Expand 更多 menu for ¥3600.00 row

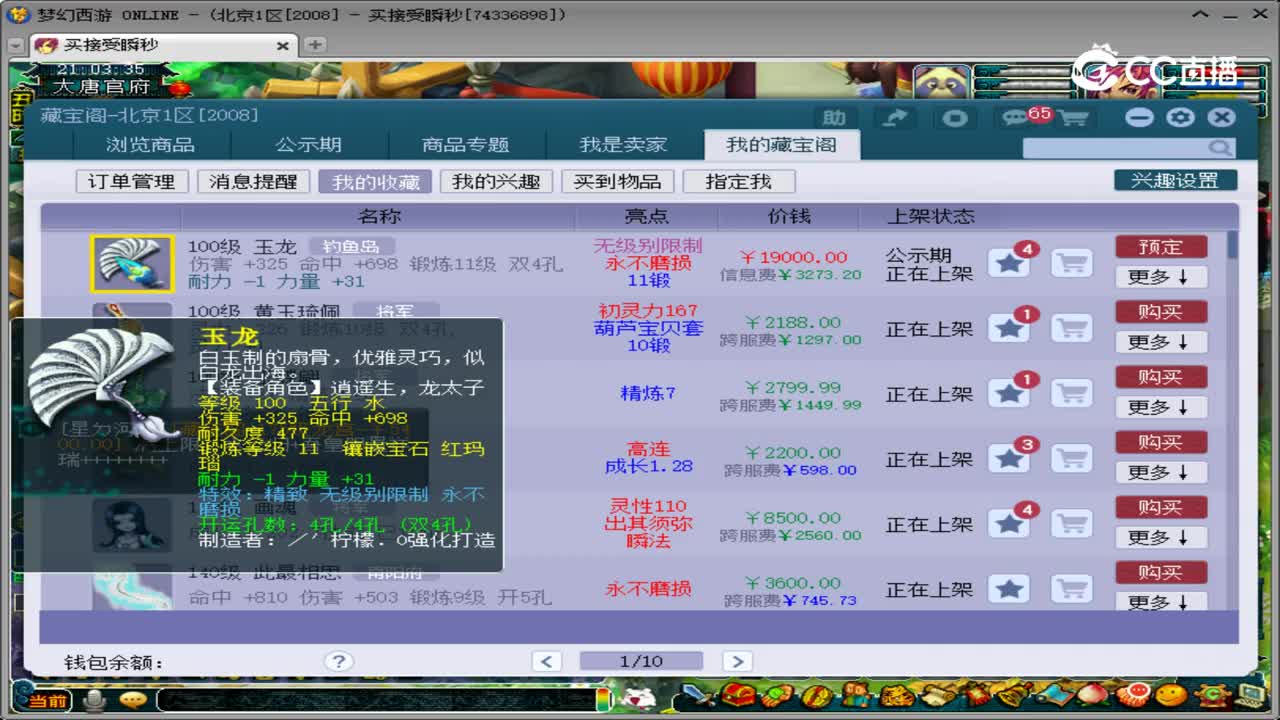click(x=1161, y=601)
